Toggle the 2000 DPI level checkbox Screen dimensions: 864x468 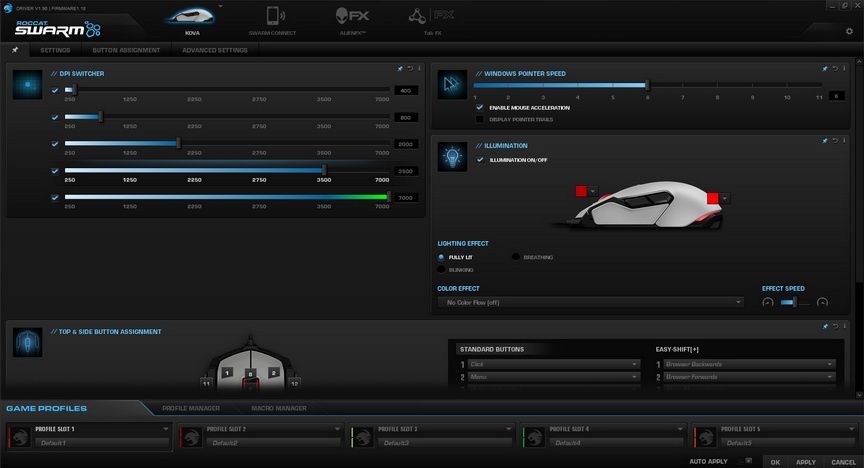point(55,144)
